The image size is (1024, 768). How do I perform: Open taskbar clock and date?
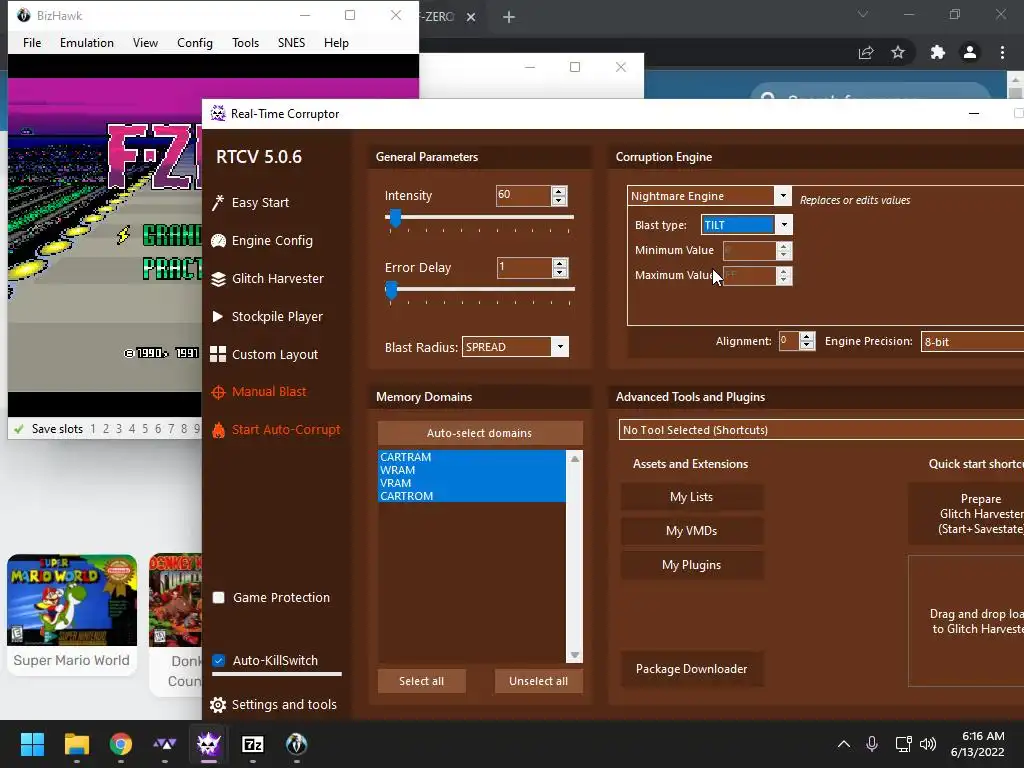point(978,744)
